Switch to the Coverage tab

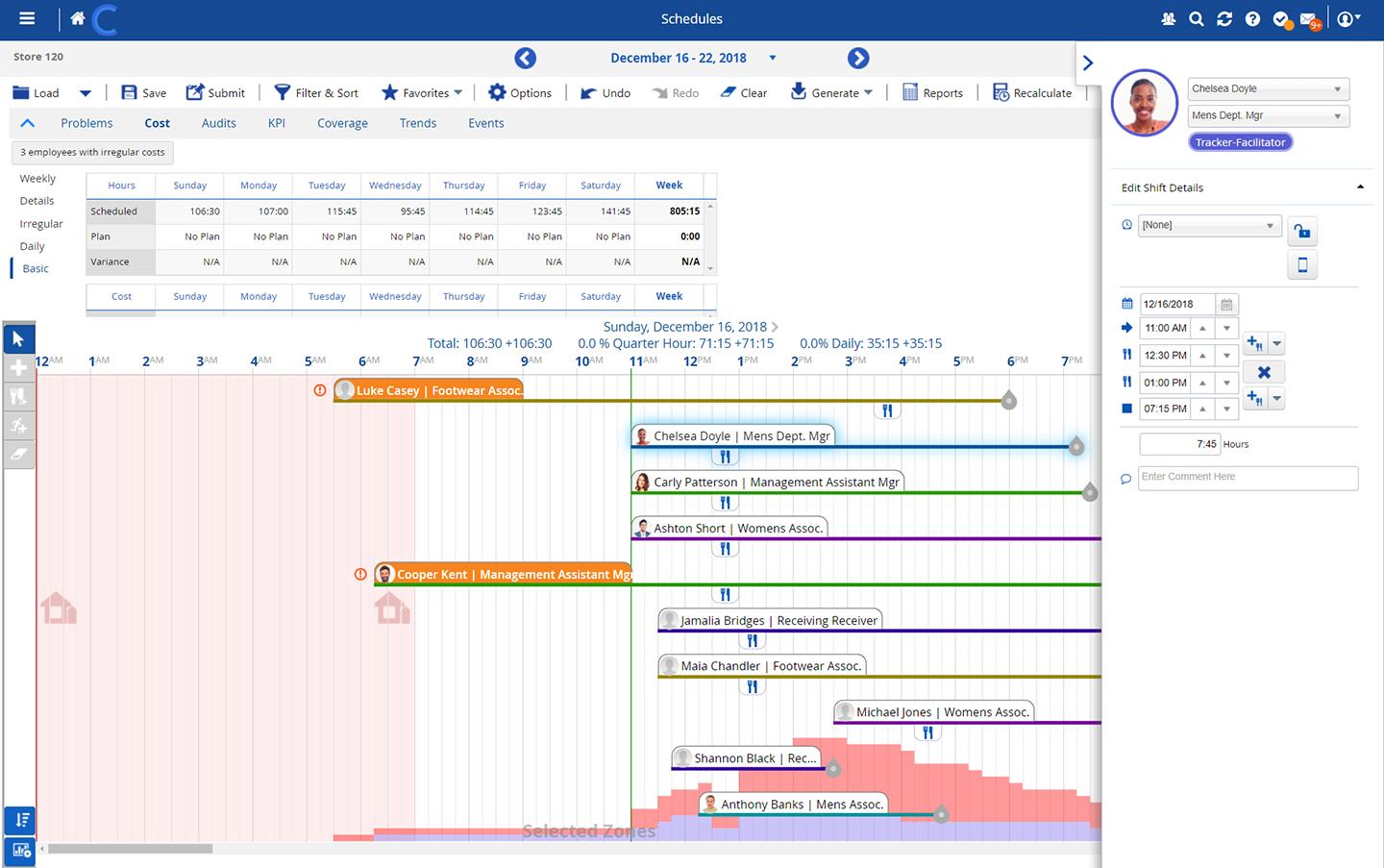(342, 123)
